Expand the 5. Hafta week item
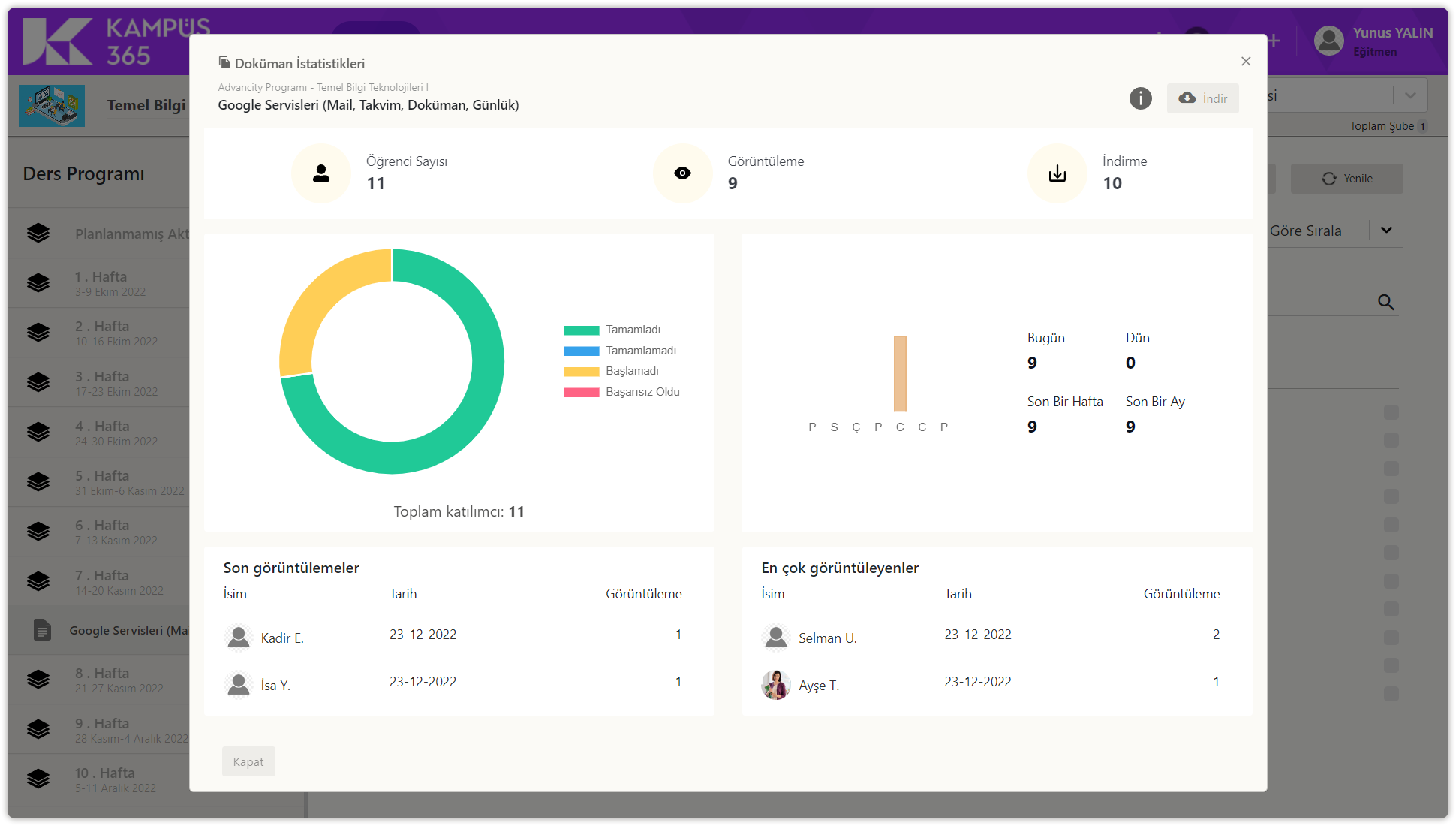The height and width of the screenshot is (826, 1456). [102, 482]
